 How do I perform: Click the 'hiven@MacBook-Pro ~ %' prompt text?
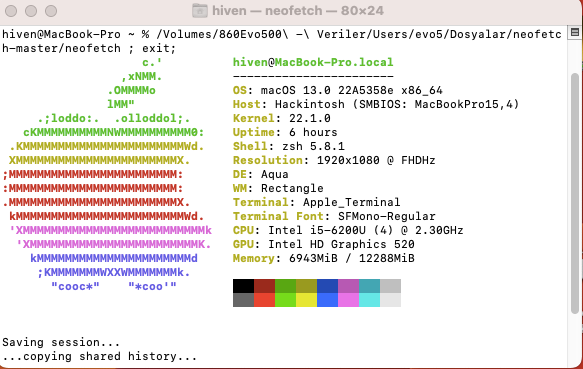pyautogui.click(x=76, y=34)
